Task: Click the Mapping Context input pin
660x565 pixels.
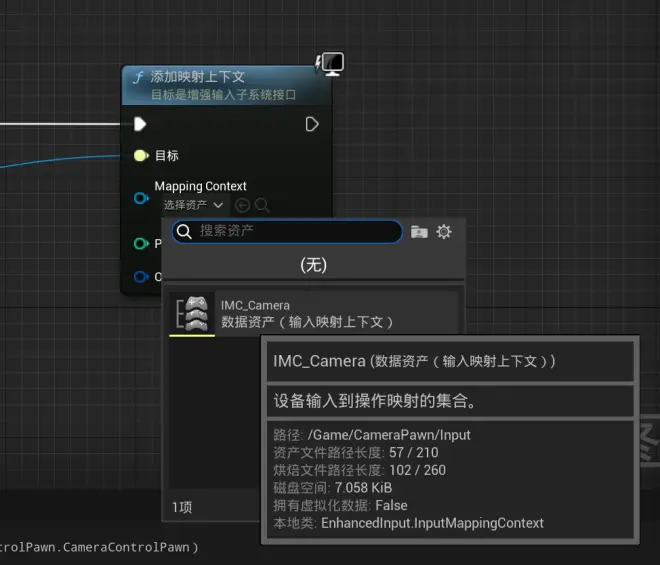Action: pos(141,198)
